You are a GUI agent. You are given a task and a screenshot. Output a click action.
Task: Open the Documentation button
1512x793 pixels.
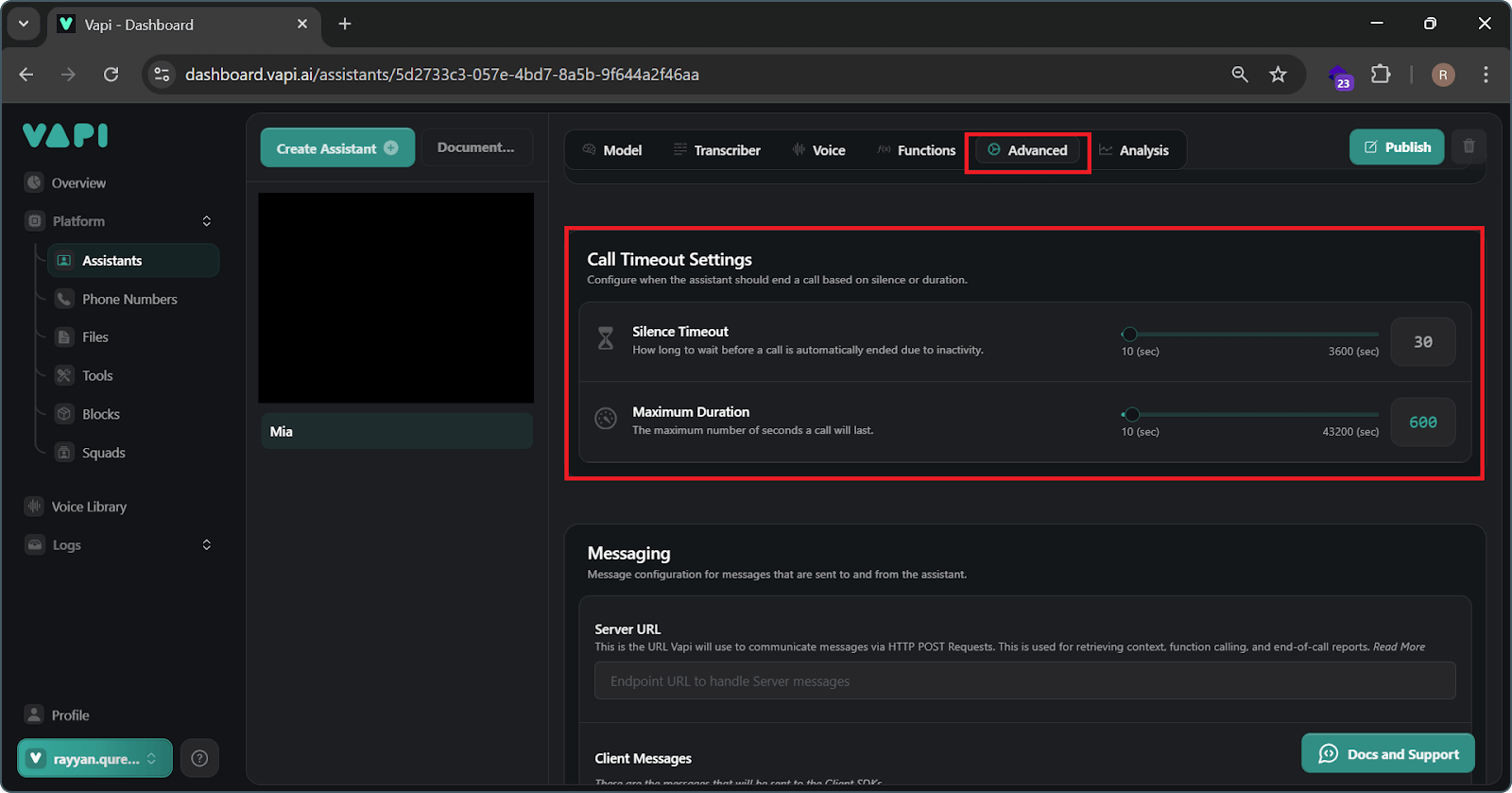point(476,147)
